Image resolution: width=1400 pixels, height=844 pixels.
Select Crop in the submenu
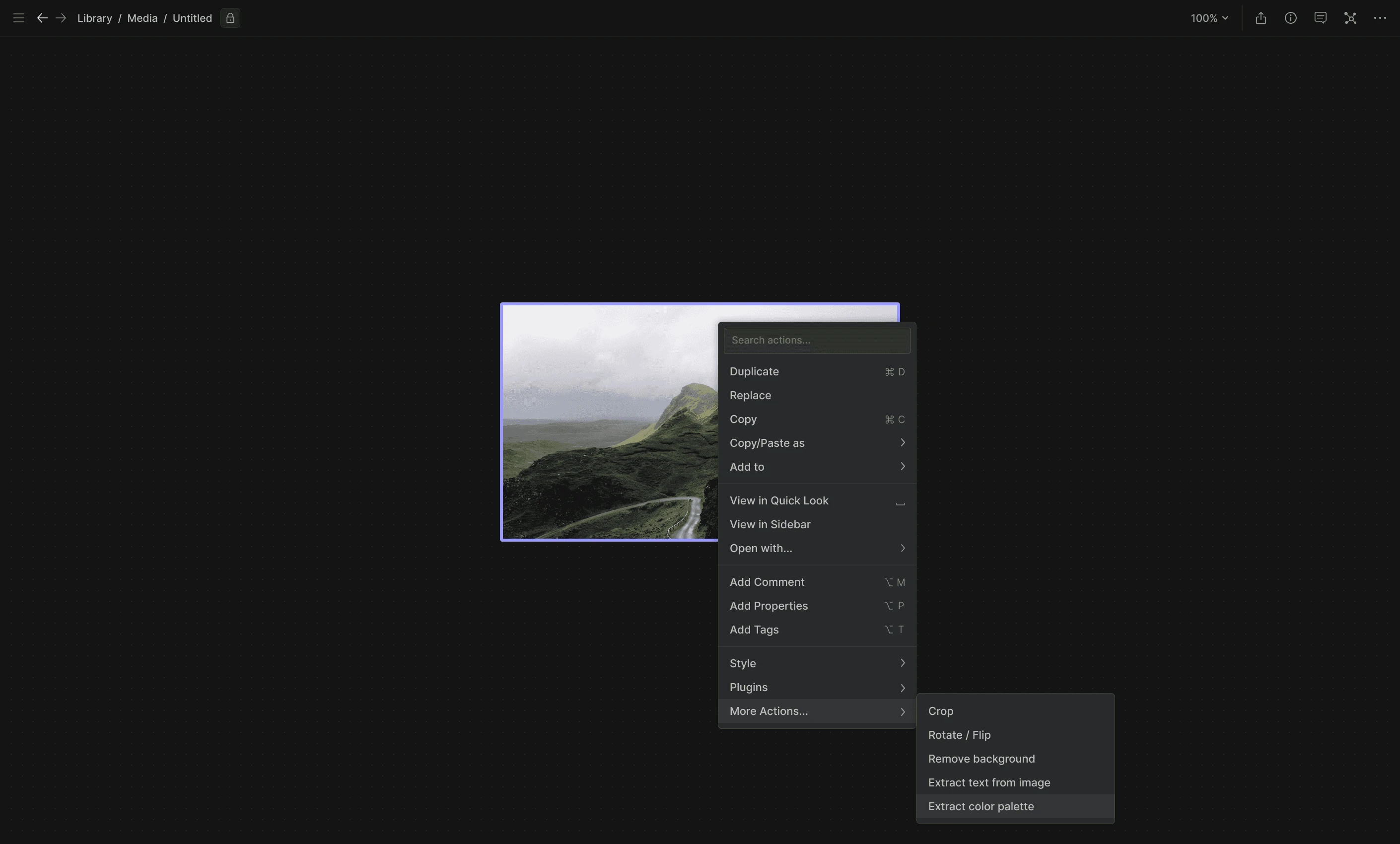[x=1015, y=711]
